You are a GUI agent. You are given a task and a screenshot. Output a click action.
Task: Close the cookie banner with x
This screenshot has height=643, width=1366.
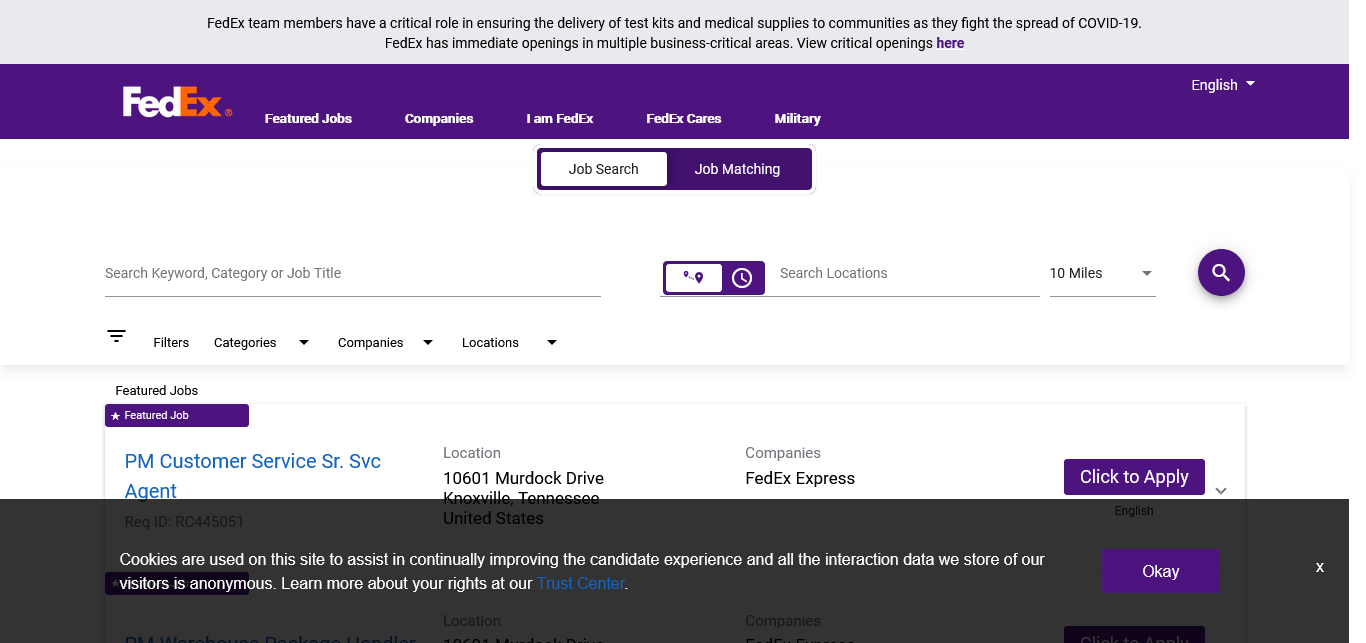pyautogui.click(x=1319, y=567)
